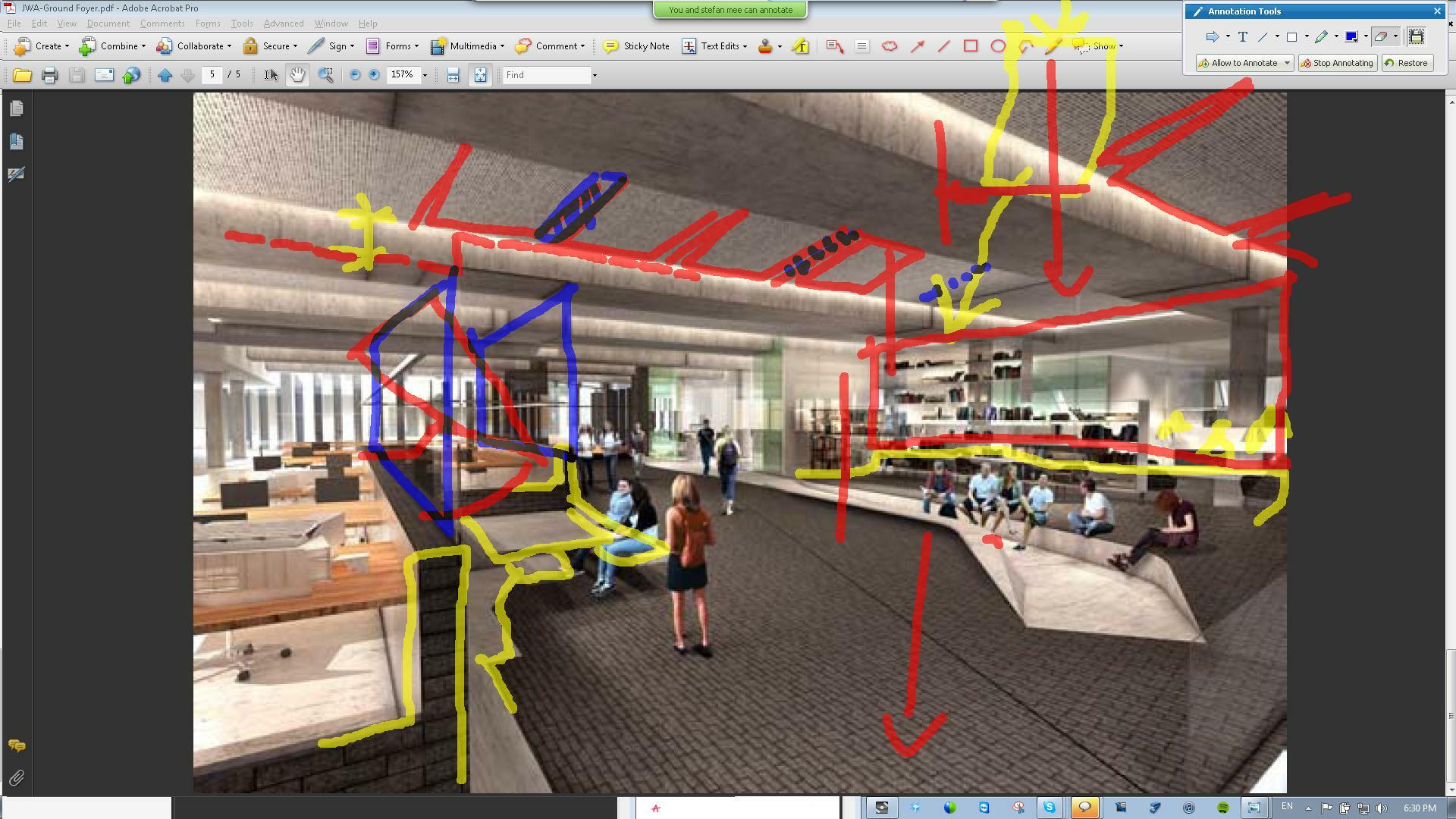Viewport: 1456px width, 819px height.
Task: Open the blue color swatch in Annotation Tools
Action: (1351, 36)
